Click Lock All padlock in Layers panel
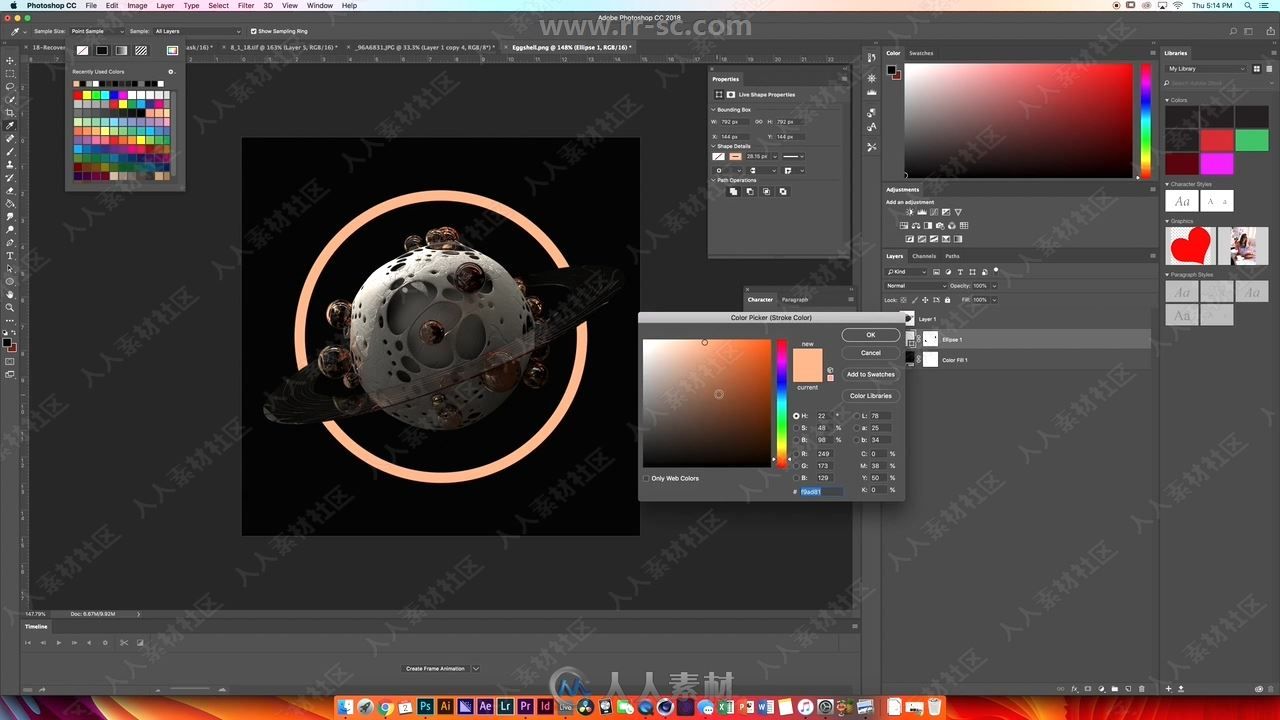This screenshot has width=1280, height=720. tap(947, 300)
